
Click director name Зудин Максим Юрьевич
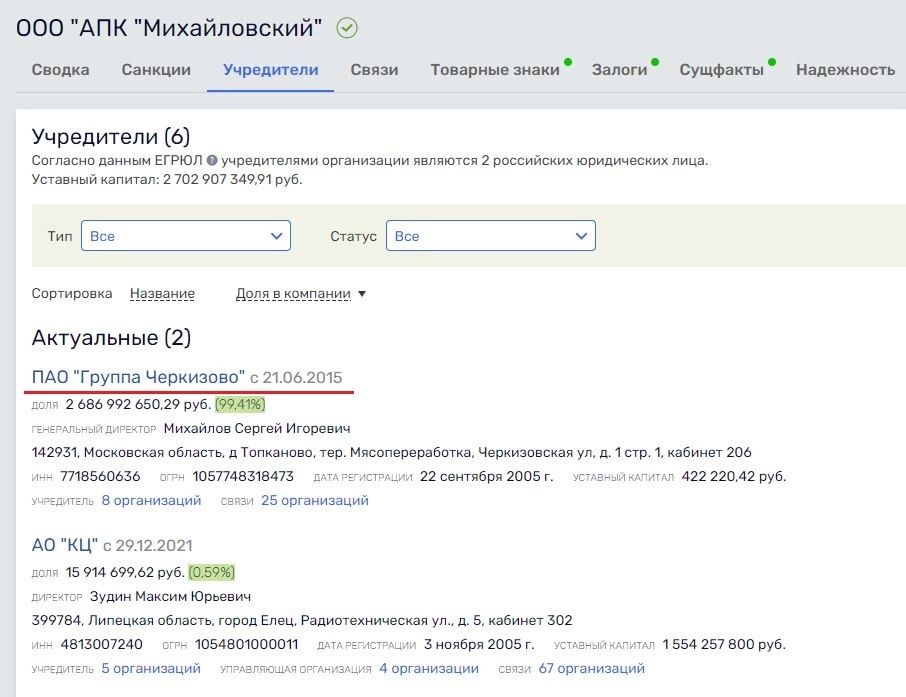(x=170, y=597)
